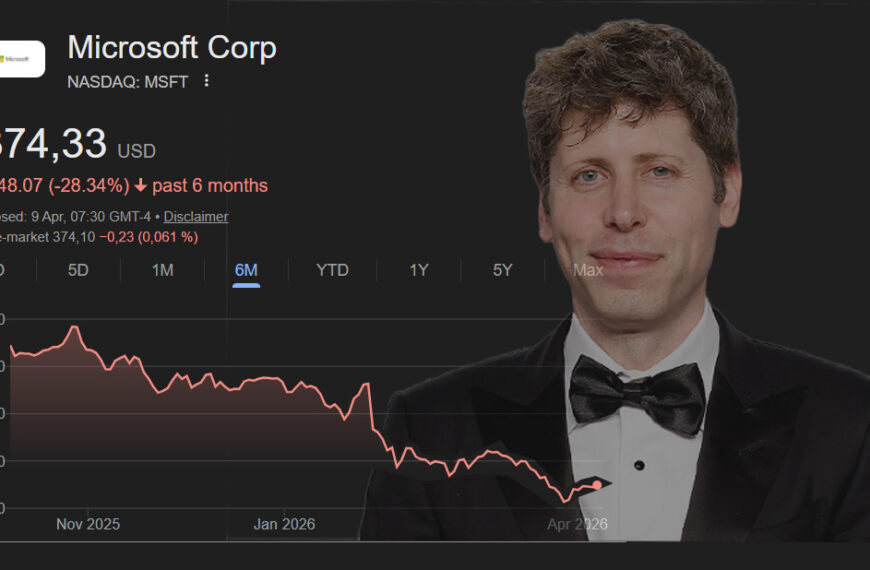Open the 5Y range tab
870x570 pixels.
coord(502,270)
